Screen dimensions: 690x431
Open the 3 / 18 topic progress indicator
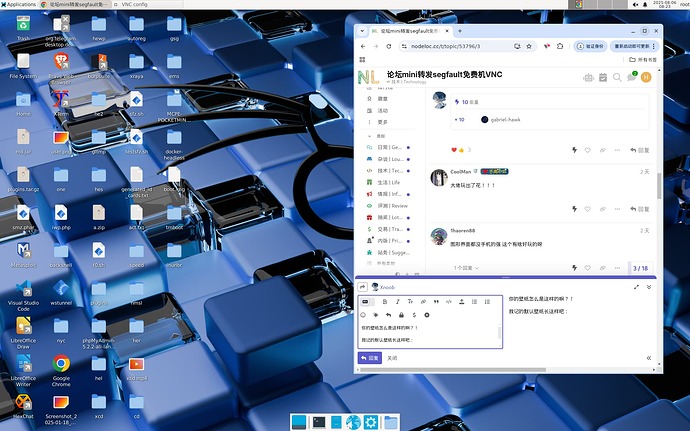coord(640,268)
